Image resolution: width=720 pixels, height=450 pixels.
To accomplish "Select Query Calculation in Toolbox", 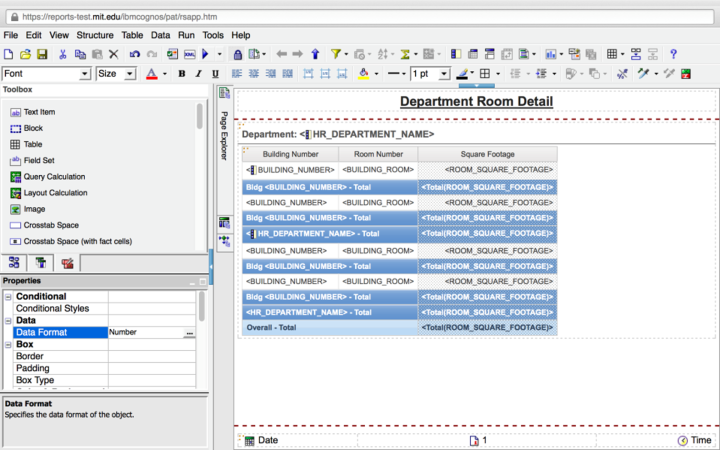I will click(54, 176).
